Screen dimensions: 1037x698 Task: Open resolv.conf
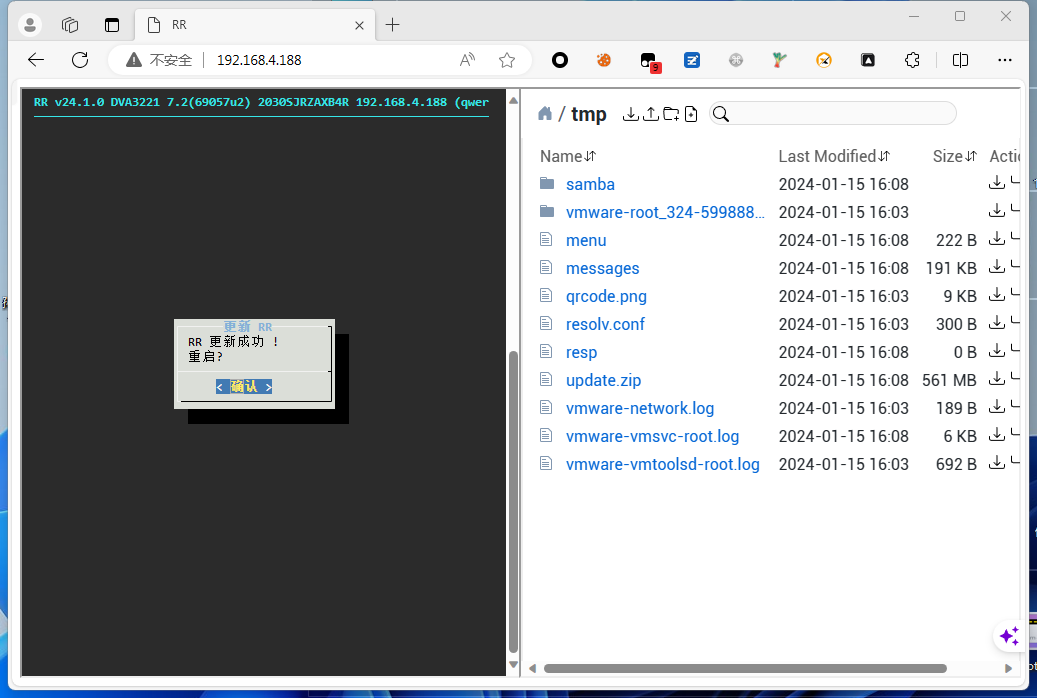(x=605, y=324)
